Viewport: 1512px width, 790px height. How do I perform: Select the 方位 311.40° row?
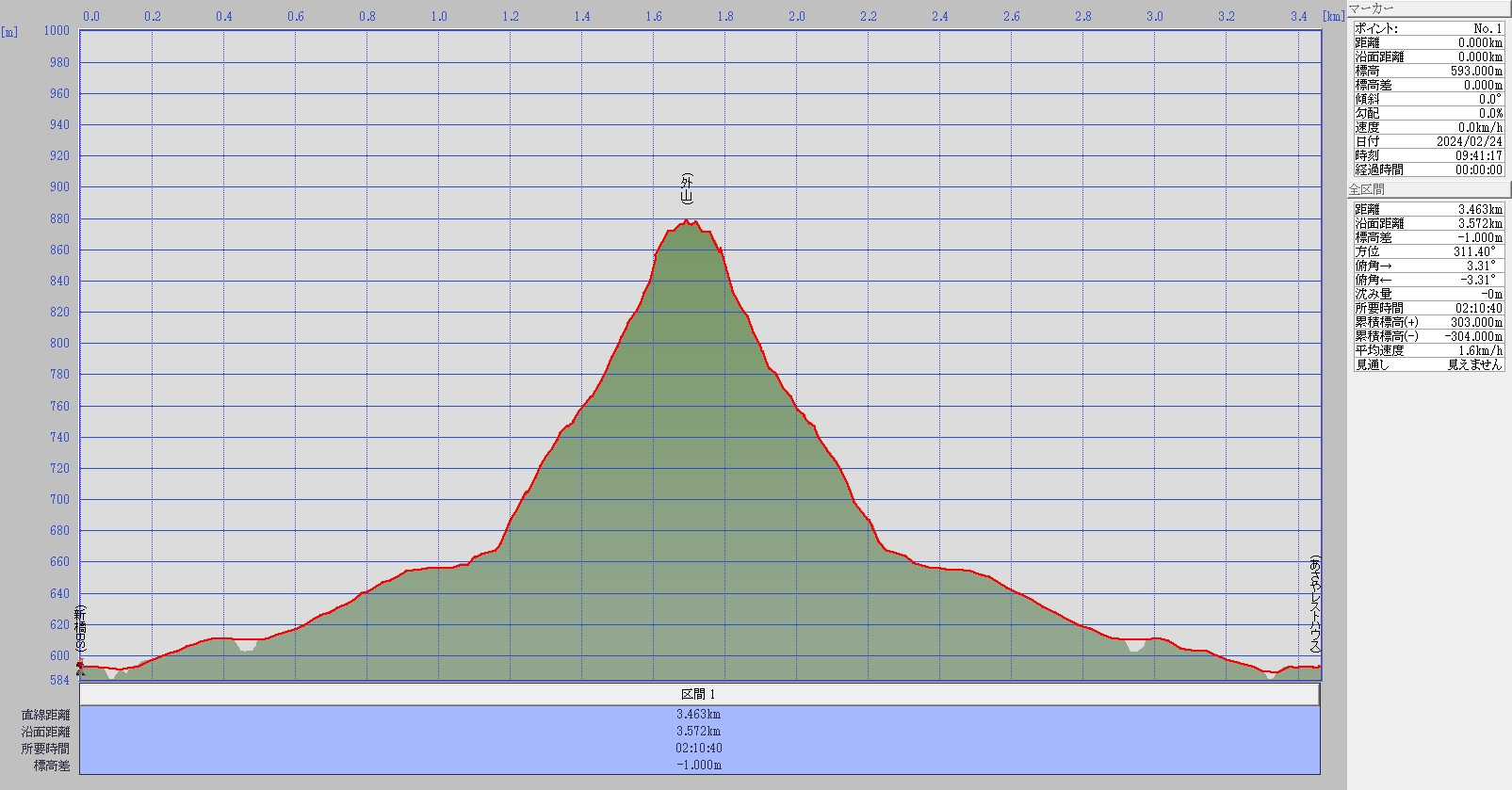coord(1428,251)
